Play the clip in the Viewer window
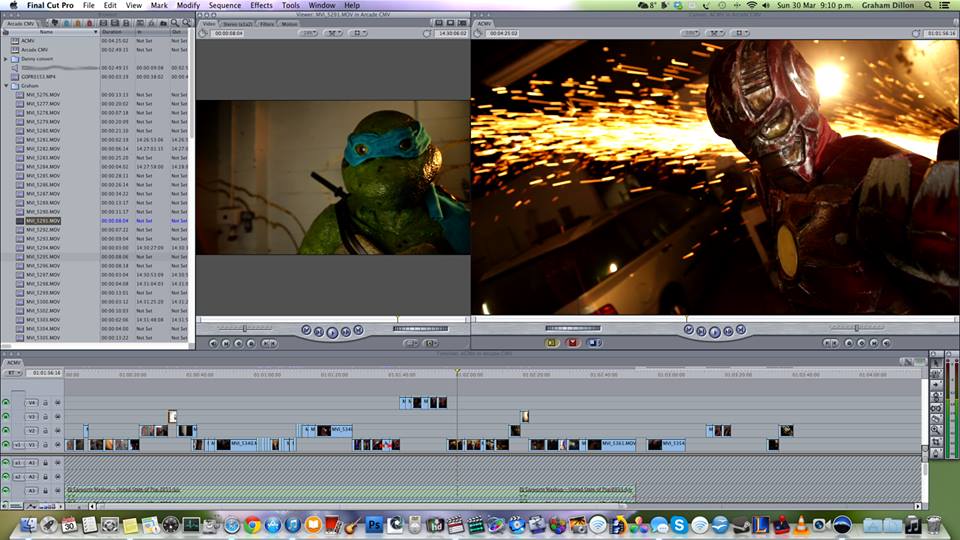This screenshot has height=540, width=960. [332, 332]
